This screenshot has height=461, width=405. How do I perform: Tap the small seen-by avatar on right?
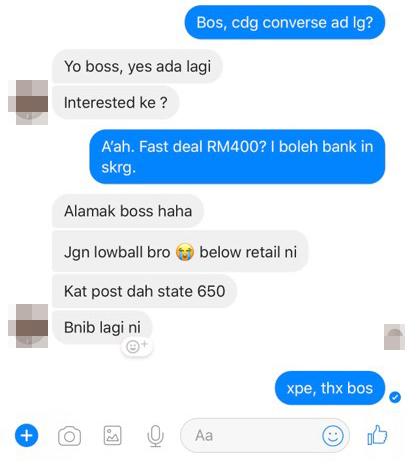pos(394,337)
